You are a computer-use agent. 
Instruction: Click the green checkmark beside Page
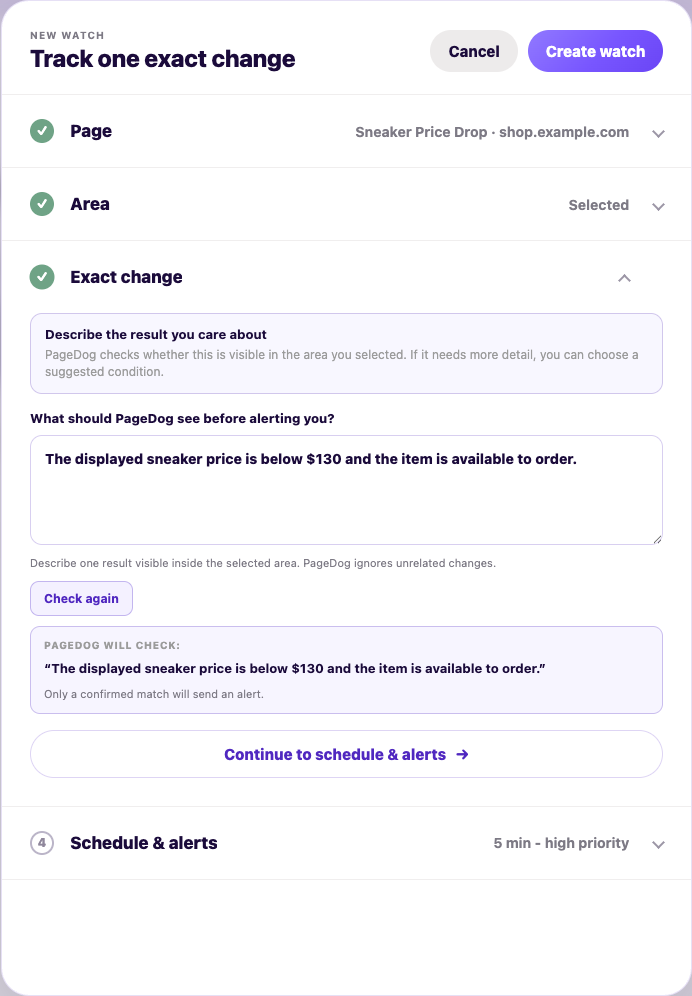point(42,131)
